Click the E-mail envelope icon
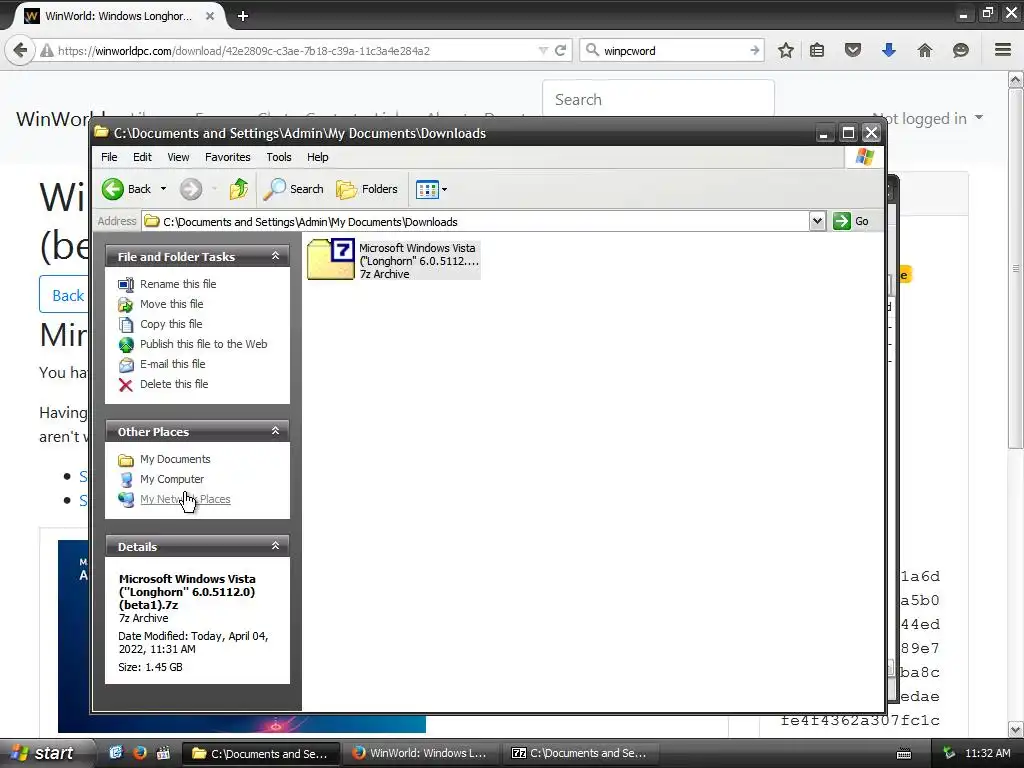 [x=126, y=365]
